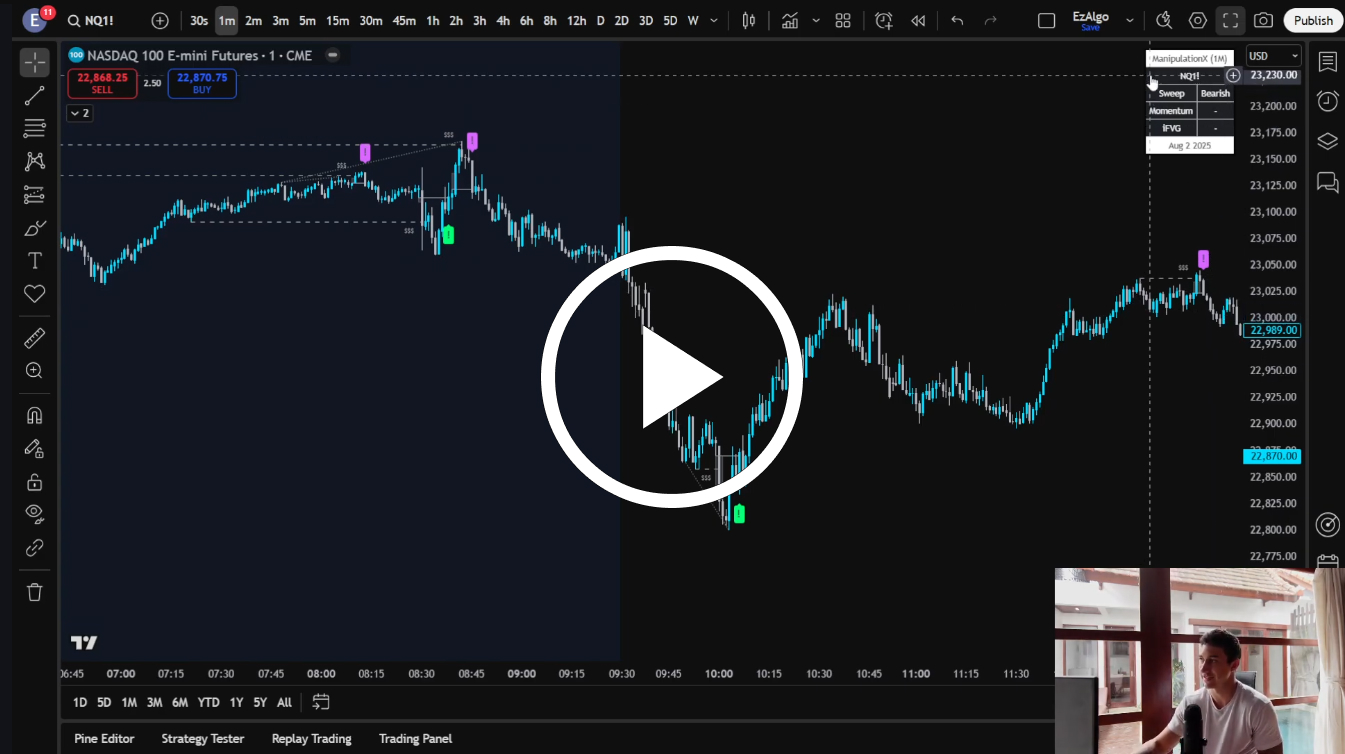Open the alerts clock icon in right sidebar
The image size is (1345, 754).
pos(1327,101)
